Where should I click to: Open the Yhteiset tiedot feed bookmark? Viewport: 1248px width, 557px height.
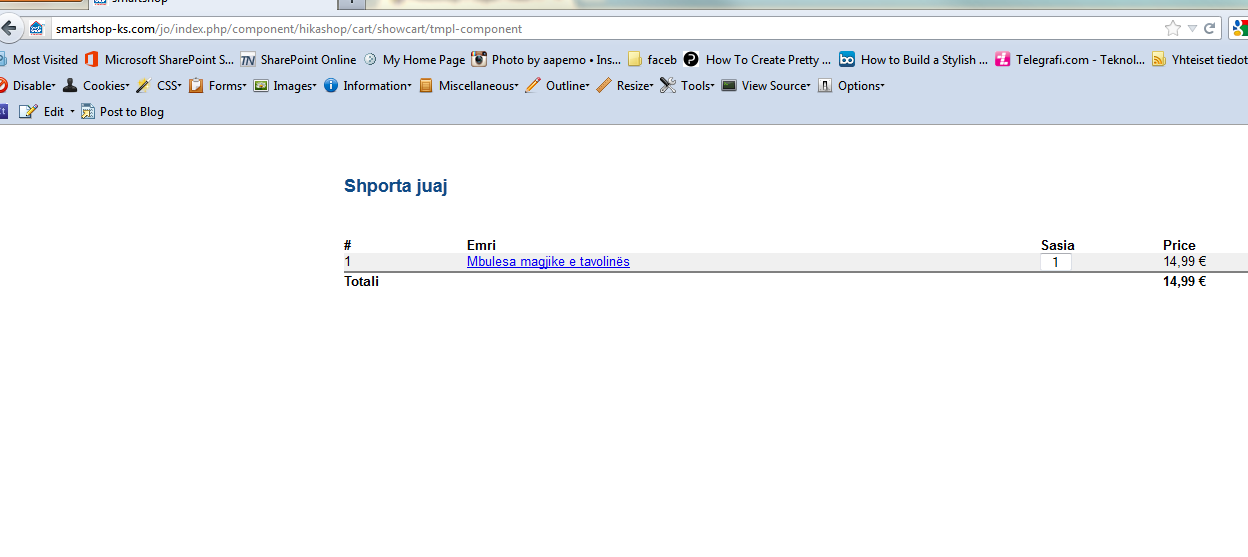point(1199,60)
